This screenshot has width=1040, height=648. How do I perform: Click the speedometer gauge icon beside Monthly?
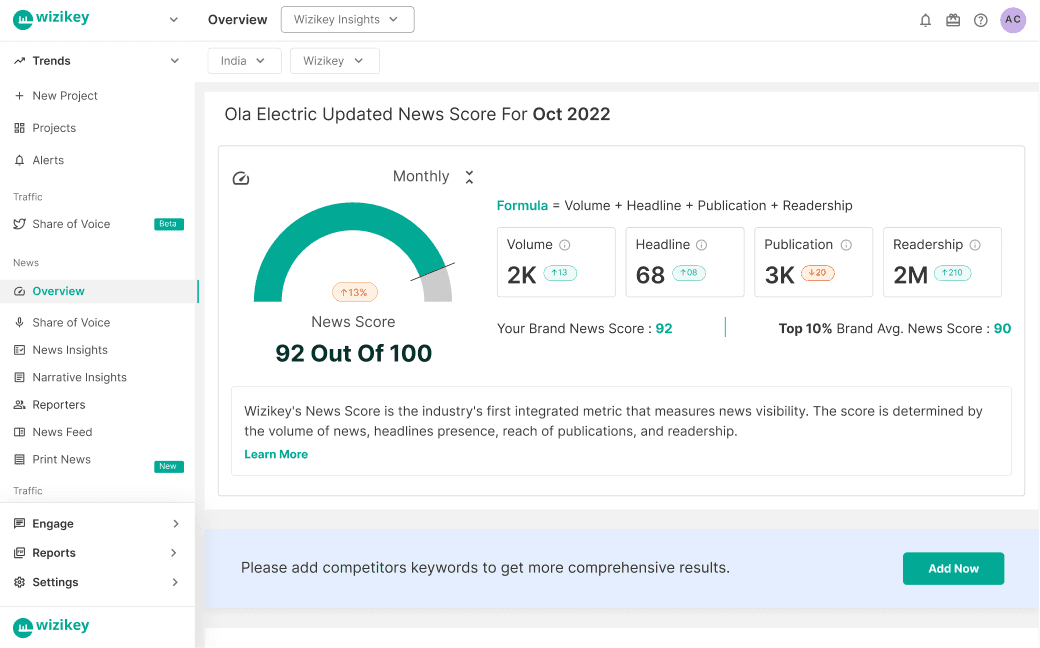pyautogui.click(x=240, y=179)
